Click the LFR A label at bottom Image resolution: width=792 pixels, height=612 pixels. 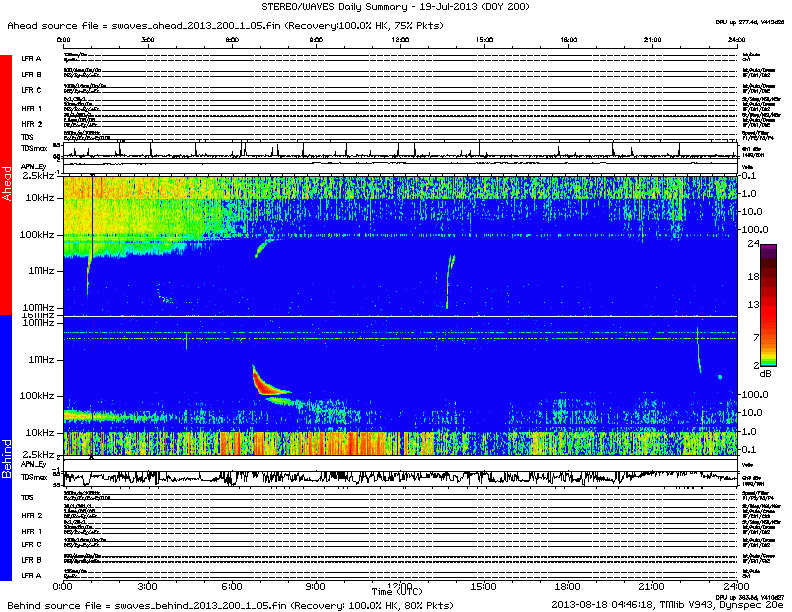pyautogui.click(x=32, y=576)
